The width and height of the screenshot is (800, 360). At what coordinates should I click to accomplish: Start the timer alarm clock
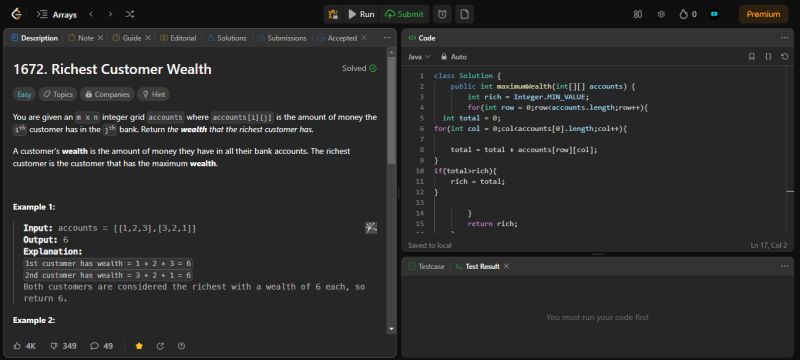(442, 14)
